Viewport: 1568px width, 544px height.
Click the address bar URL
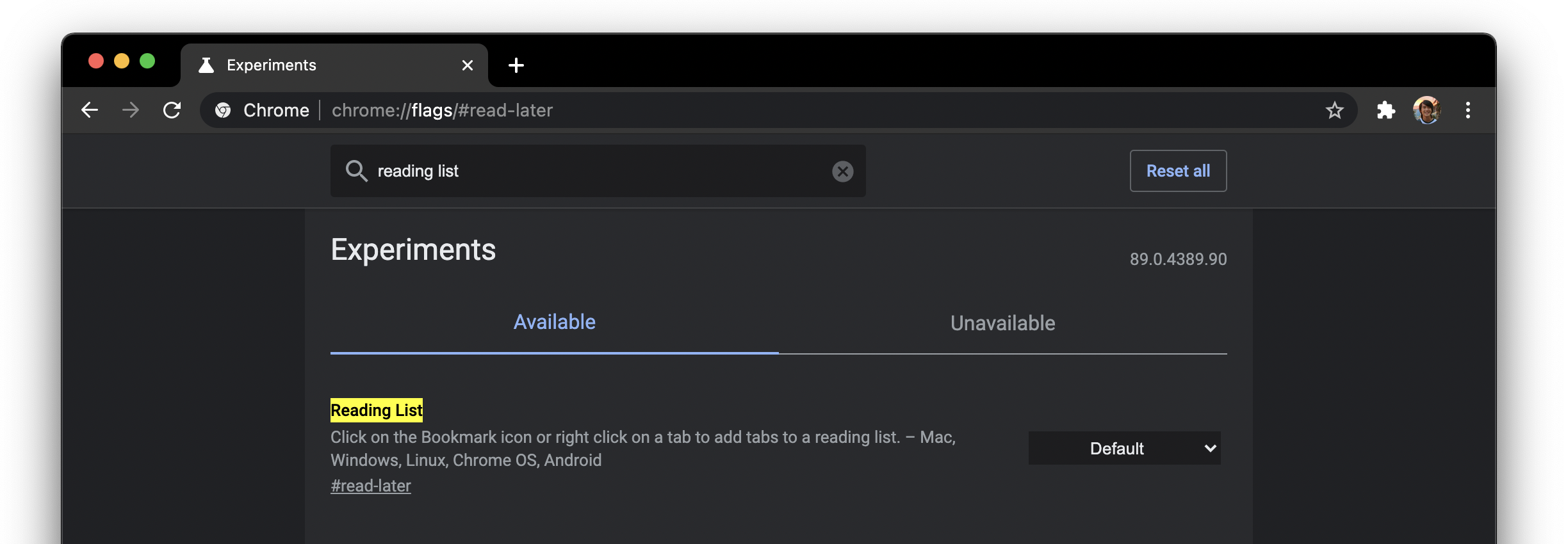coord(442,110)
